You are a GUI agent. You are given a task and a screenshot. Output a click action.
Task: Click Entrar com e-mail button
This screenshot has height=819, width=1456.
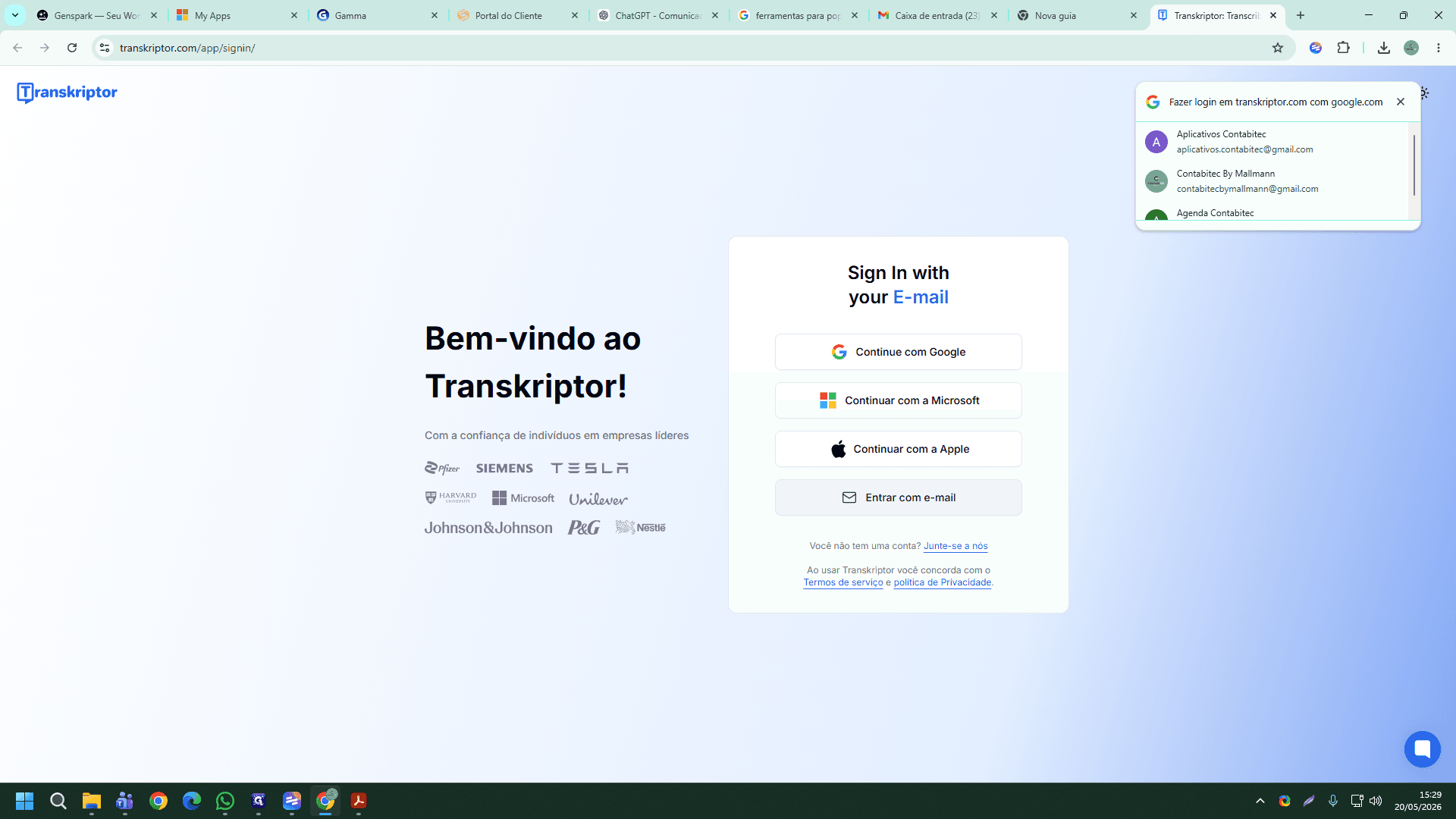[x=899, y=497]
